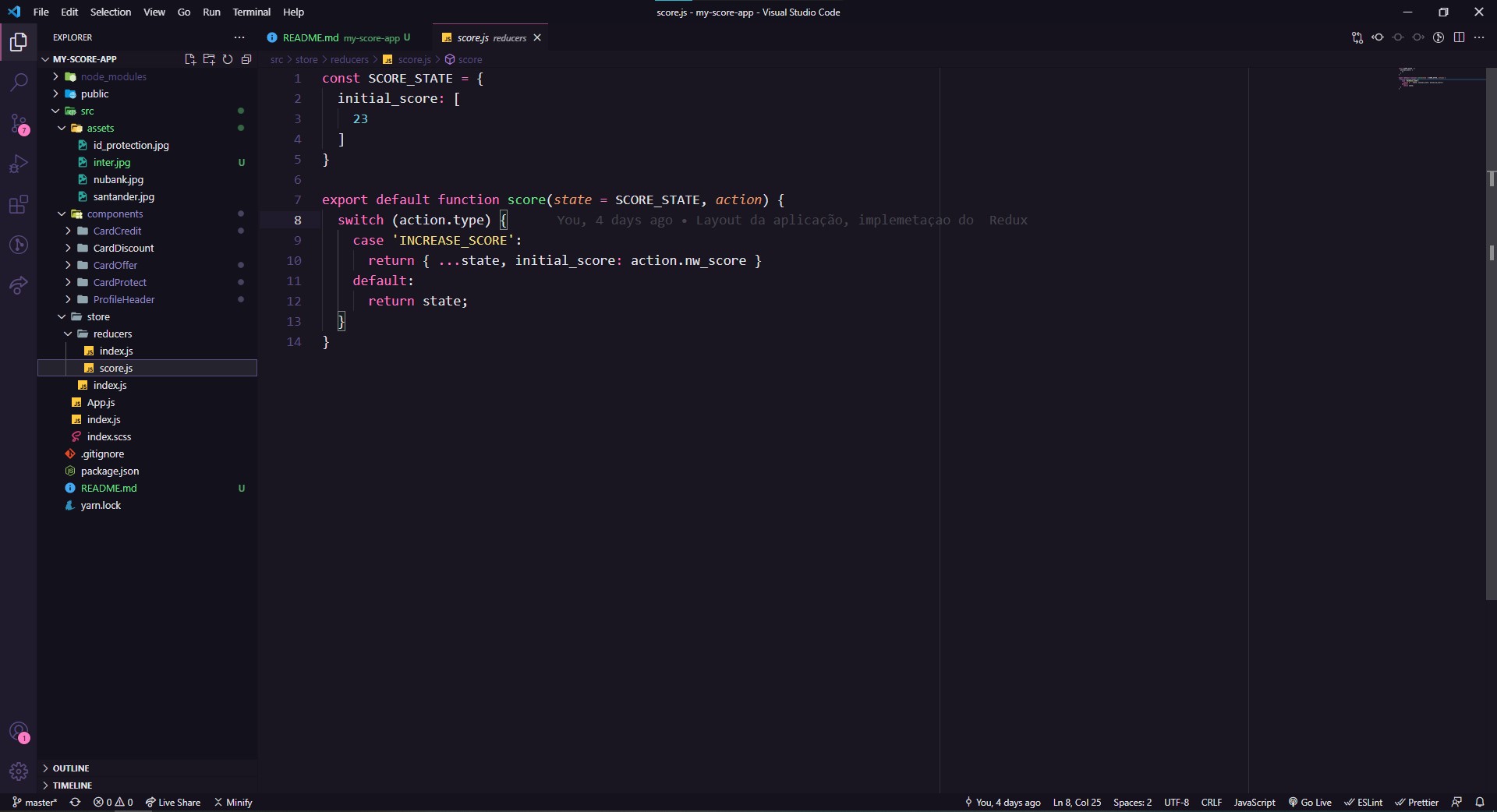Open the Source Control view with 7 changes
The height and width of the screenshot is (812, 1497).
click(x=18, y=123)
